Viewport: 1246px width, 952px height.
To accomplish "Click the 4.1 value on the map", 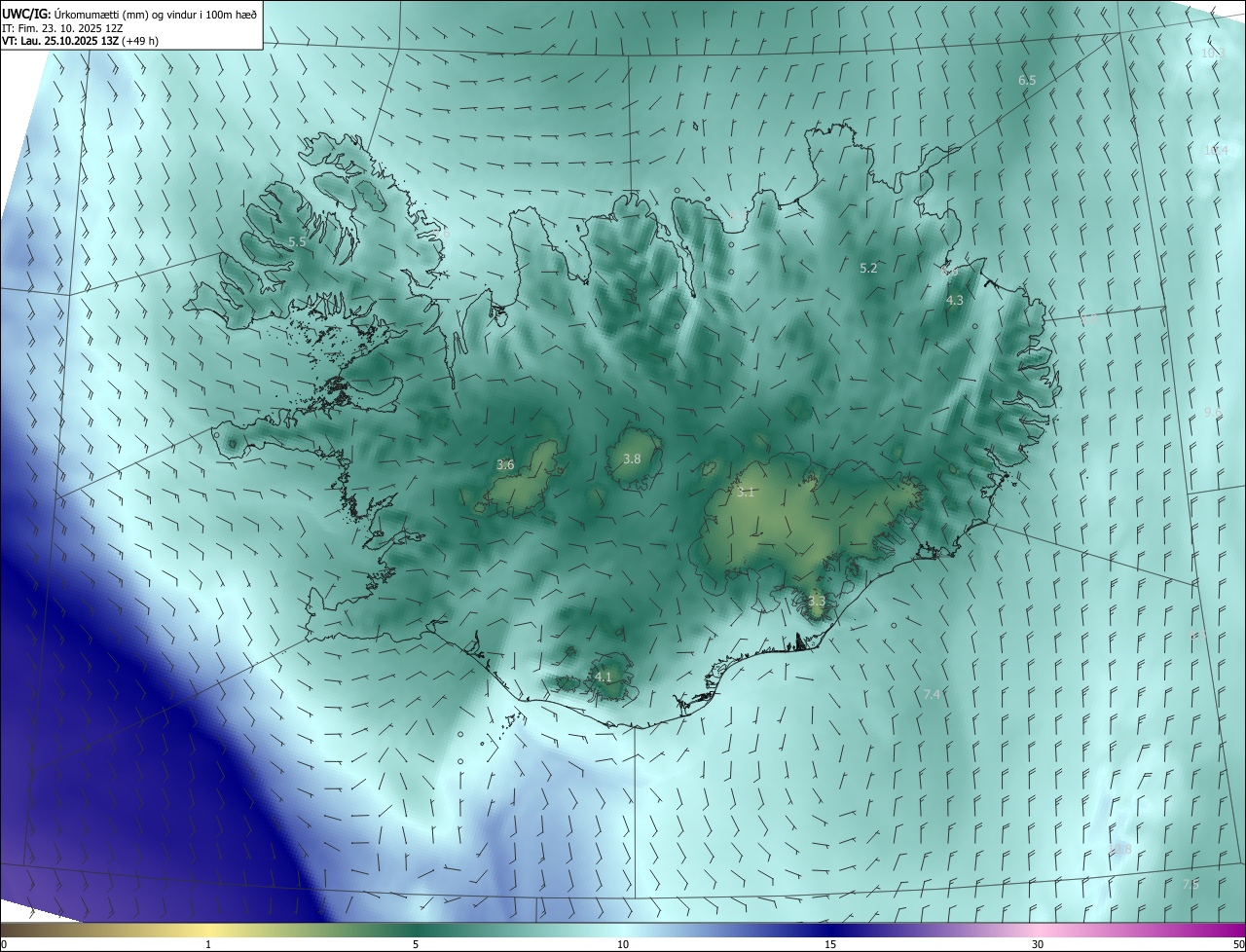I will coord(604,677).
